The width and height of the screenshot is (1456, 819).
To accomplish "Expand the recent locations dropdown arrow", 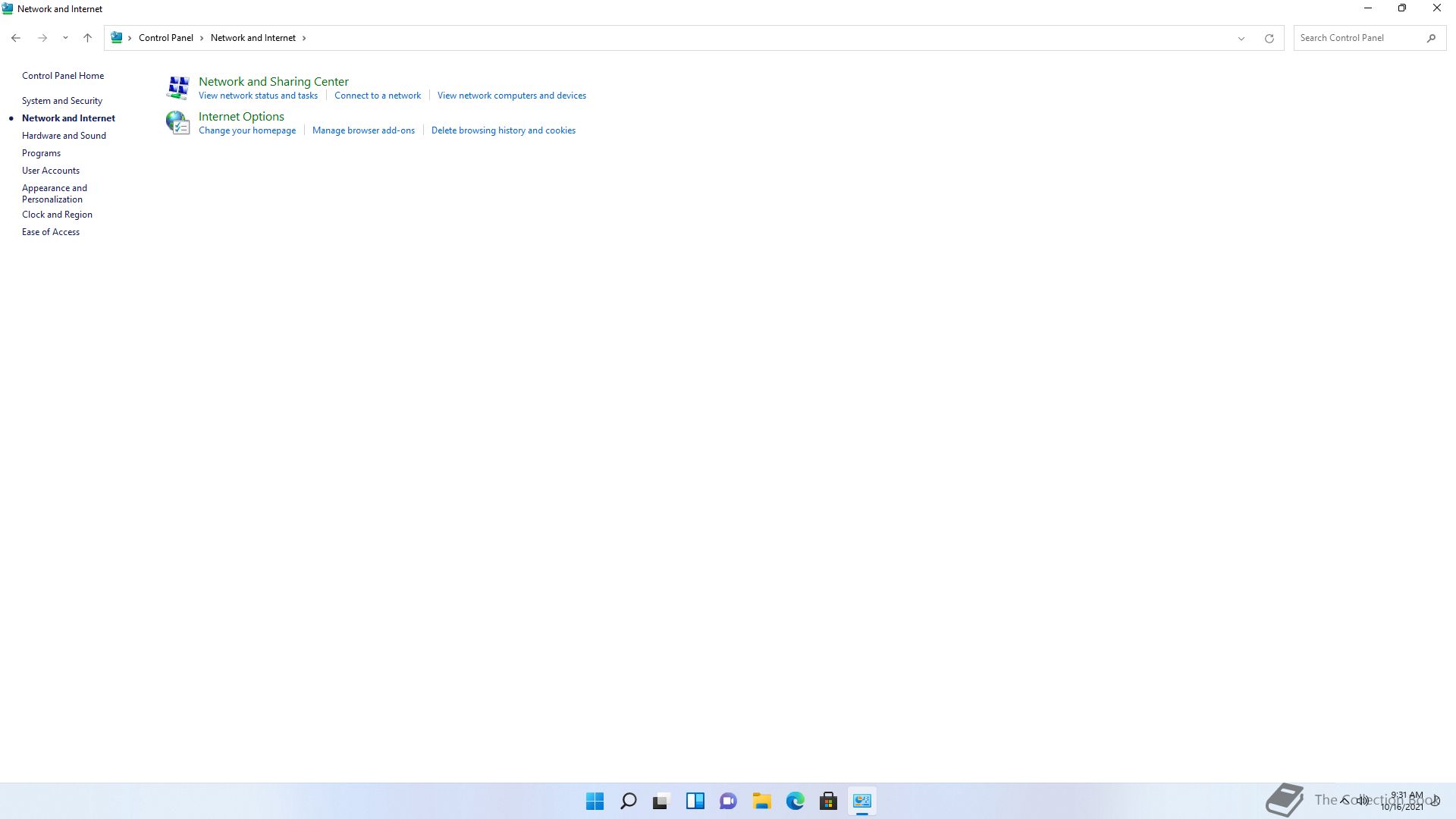I will click(65, 38).
